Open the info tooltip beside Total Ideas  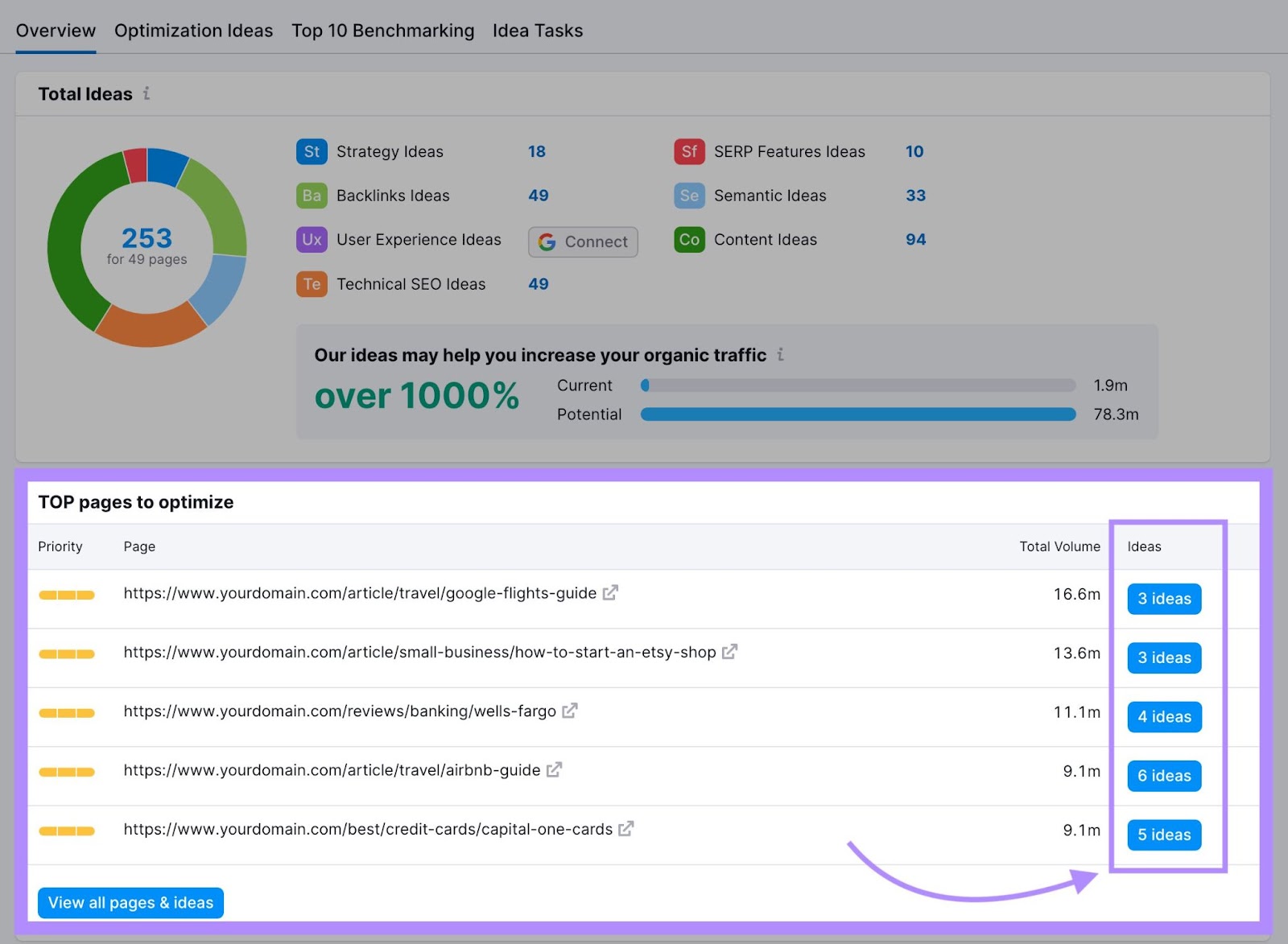147,93
